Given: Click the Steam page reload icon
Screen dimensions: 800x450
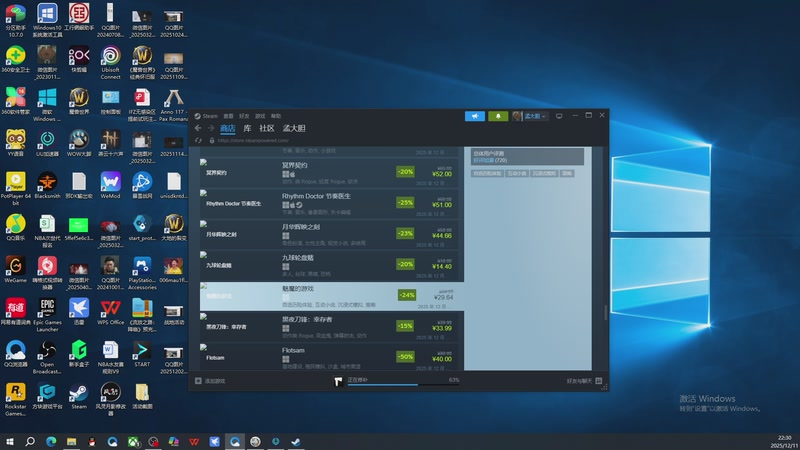Looking at the screenshot, I should click(x=198, y=140).
